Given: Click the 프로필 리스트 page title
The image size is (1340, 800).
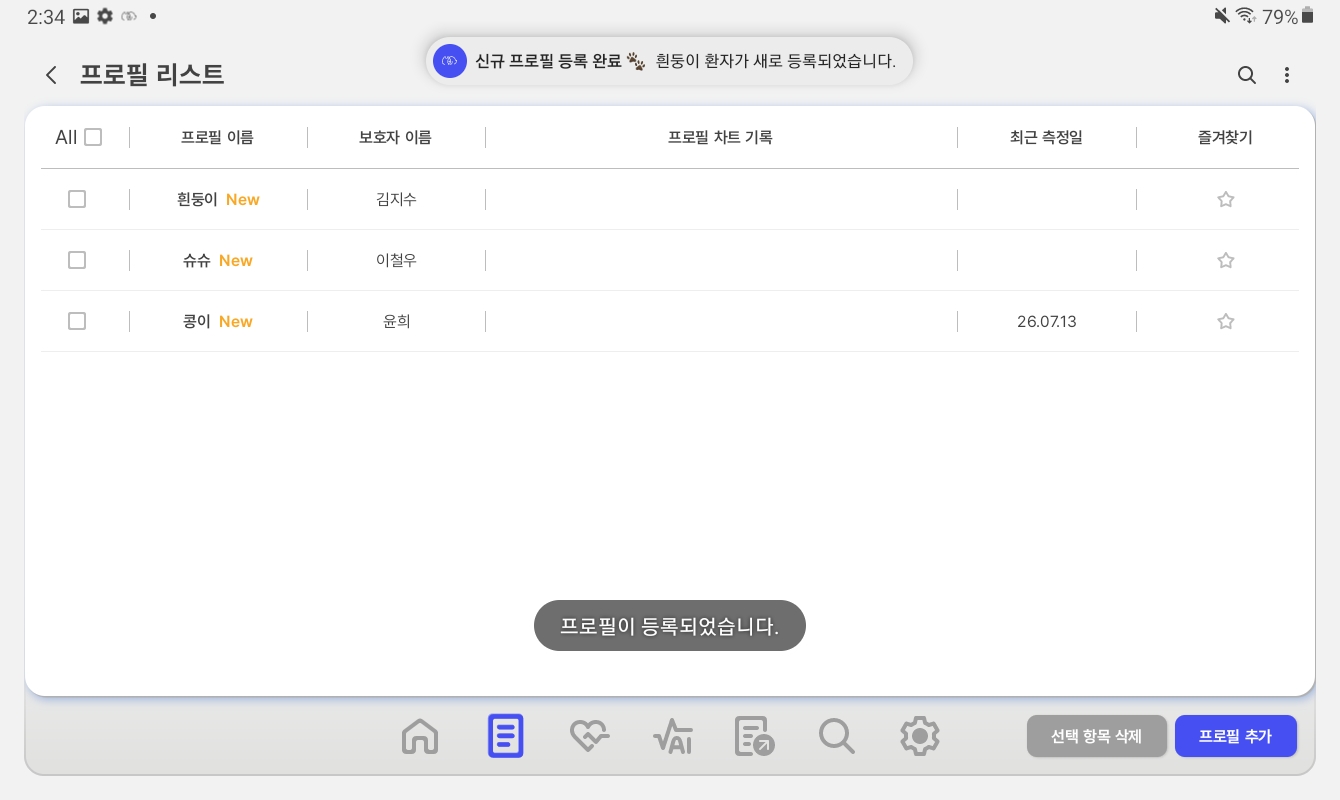Looking at the screenshot, I should (152, 74).
